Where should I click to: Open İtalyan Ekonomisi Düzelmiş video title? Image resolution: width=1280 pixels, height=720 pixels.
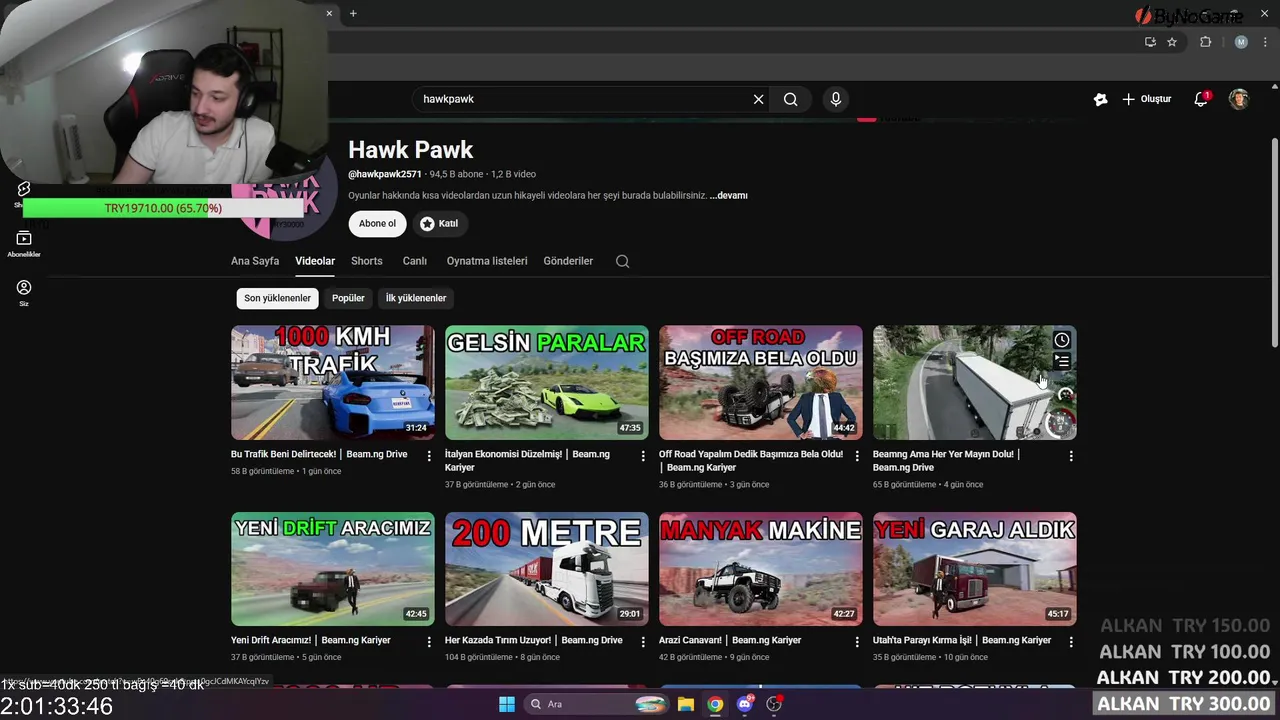527,461
